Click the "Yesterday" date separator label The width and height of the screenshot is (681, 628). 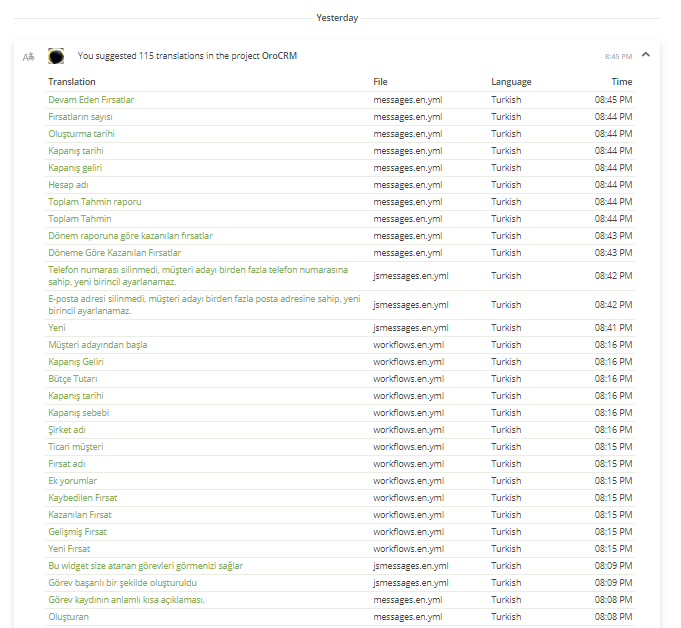337,18
